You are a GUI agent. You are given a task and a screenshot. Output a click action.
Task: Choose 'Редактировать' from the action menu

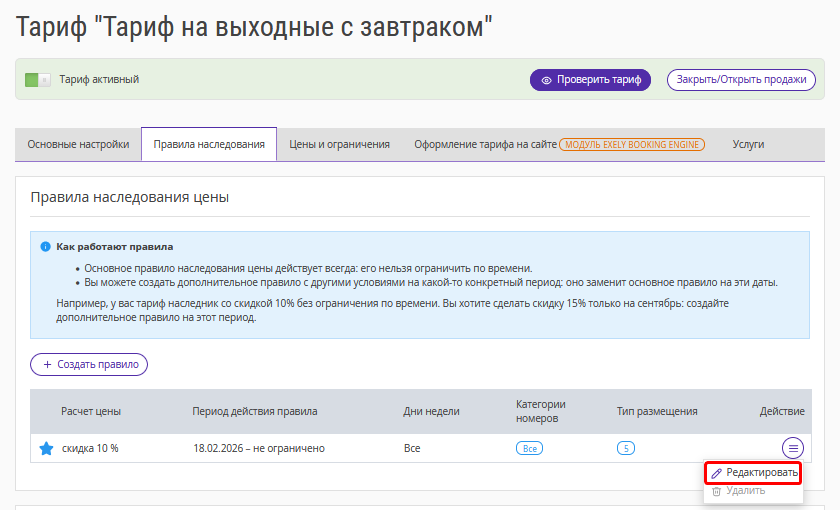pos(761,472)
